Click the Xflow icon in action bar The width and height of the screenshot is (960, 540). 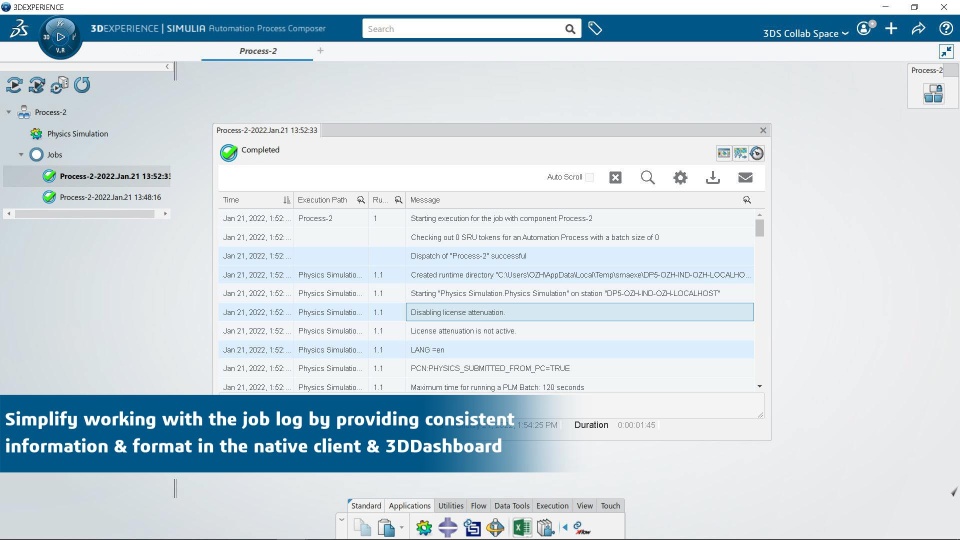coord(582,528)
